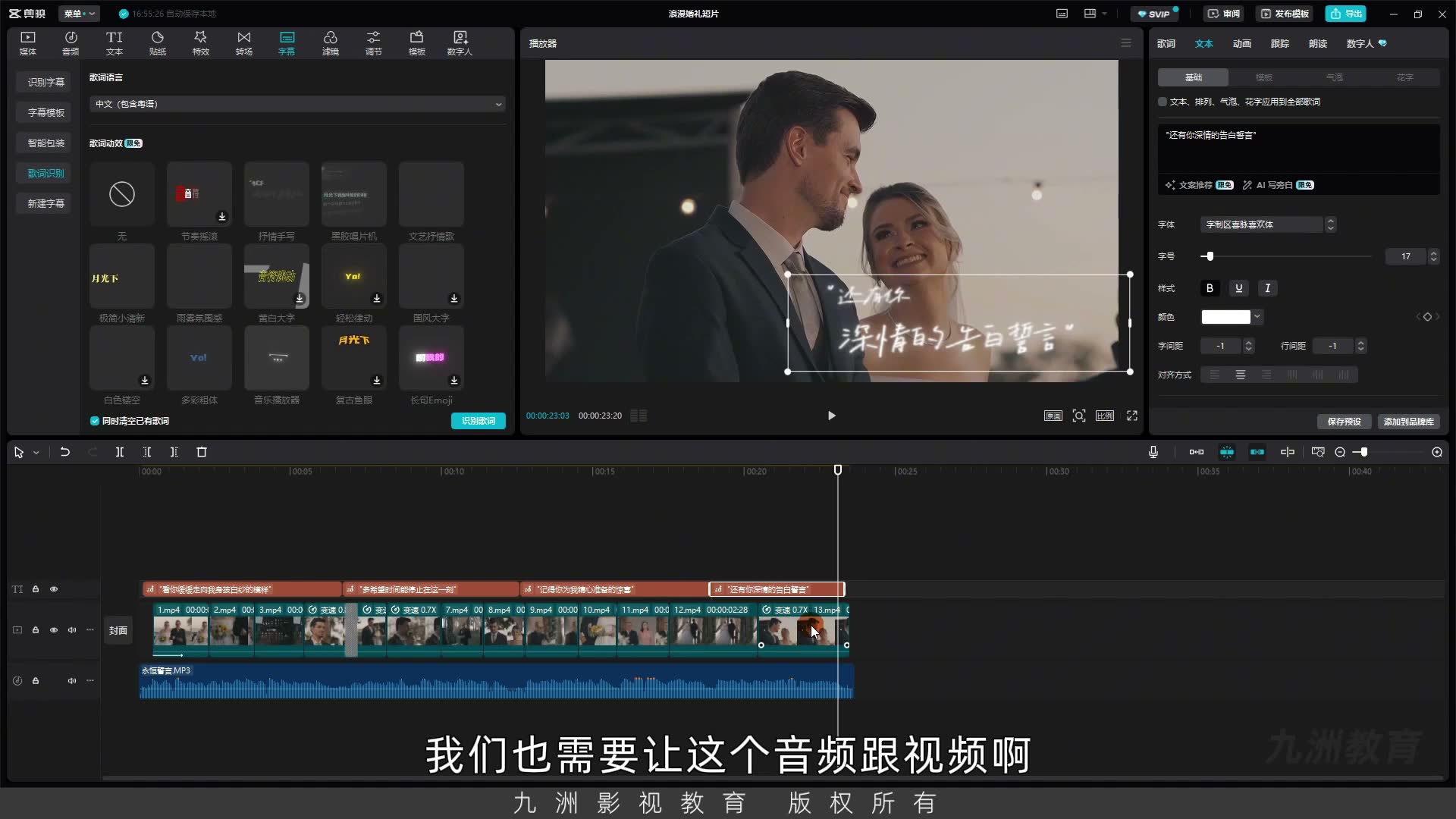Click the 封面 cover button on video track
The width and height of the screenshot is (1456, 819).
[x=118, y=630]
